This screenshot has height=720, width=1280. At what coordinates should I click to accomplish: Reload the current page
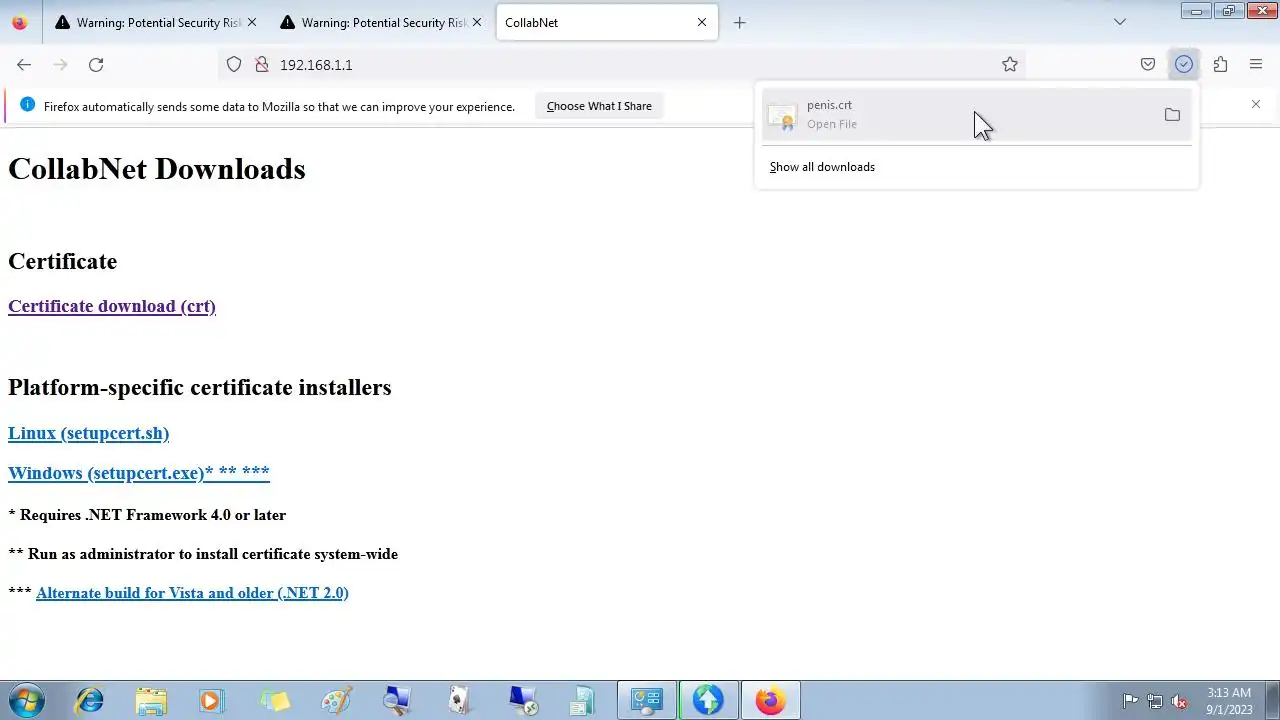point(96,64)
